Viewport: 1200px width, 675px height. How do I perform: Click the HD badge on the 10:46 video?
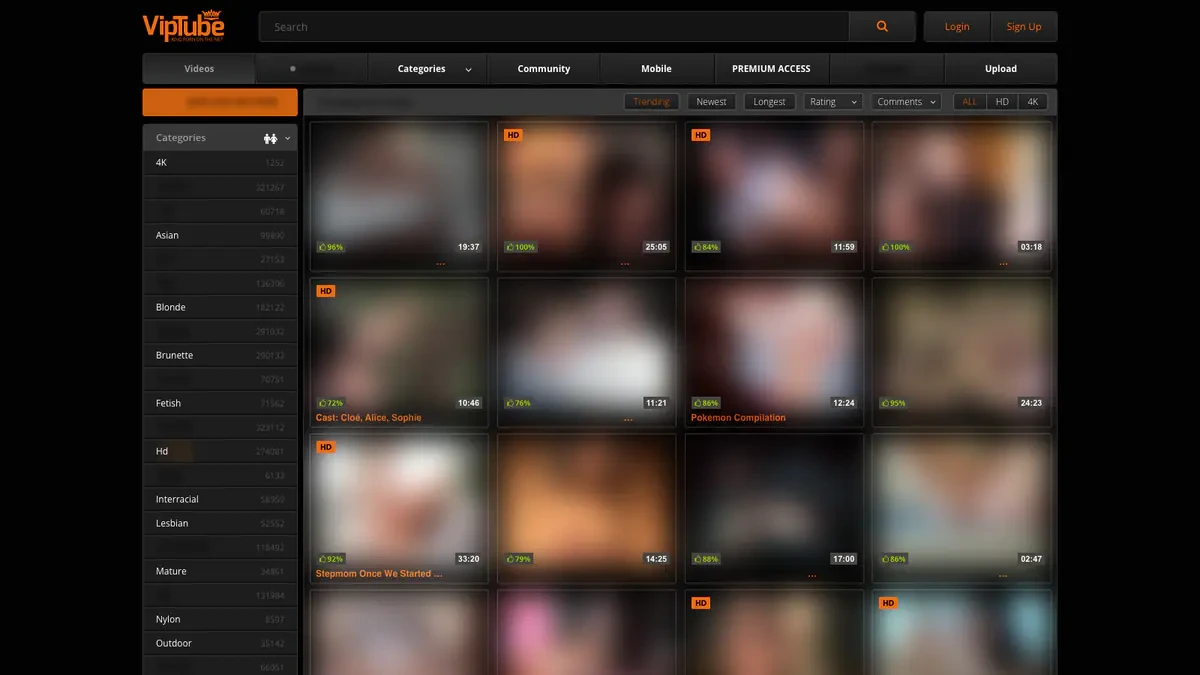tap(325, 291)
